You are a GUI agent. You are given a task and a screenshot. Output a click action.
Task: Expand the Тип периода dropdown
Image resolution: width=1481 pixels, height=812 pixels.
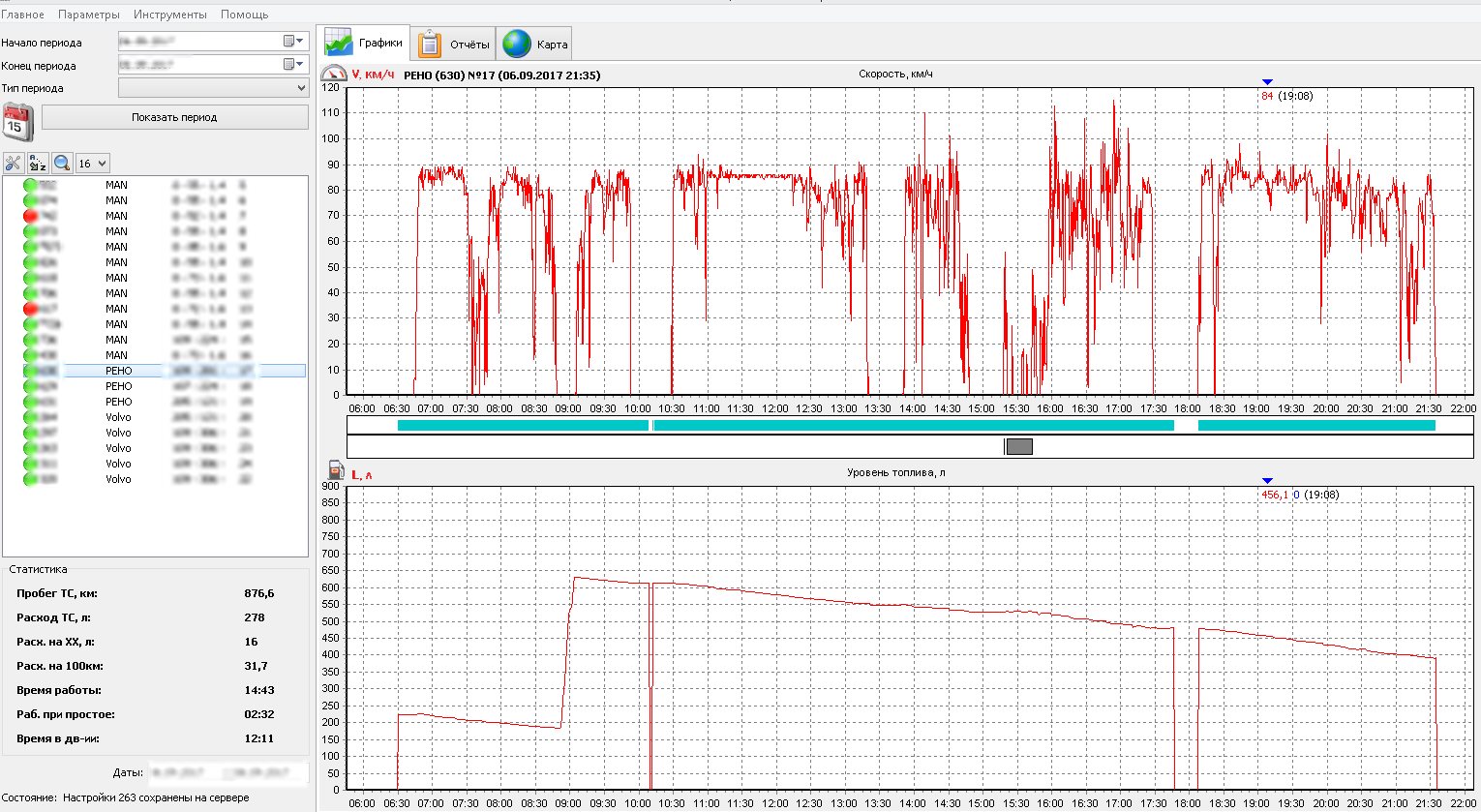[301, 88]
